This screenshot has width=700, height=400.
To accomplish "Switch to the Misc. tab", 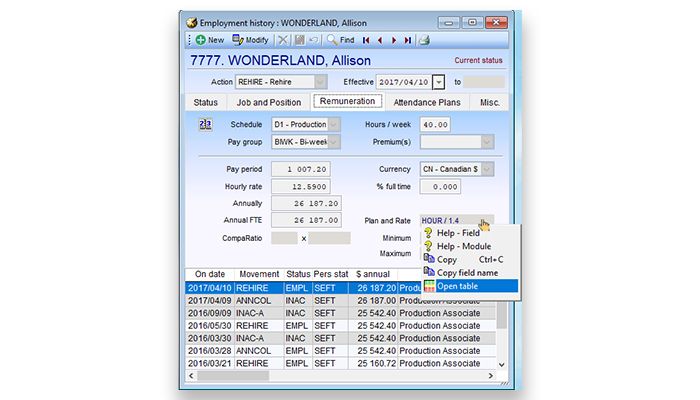I will point(489,103).
